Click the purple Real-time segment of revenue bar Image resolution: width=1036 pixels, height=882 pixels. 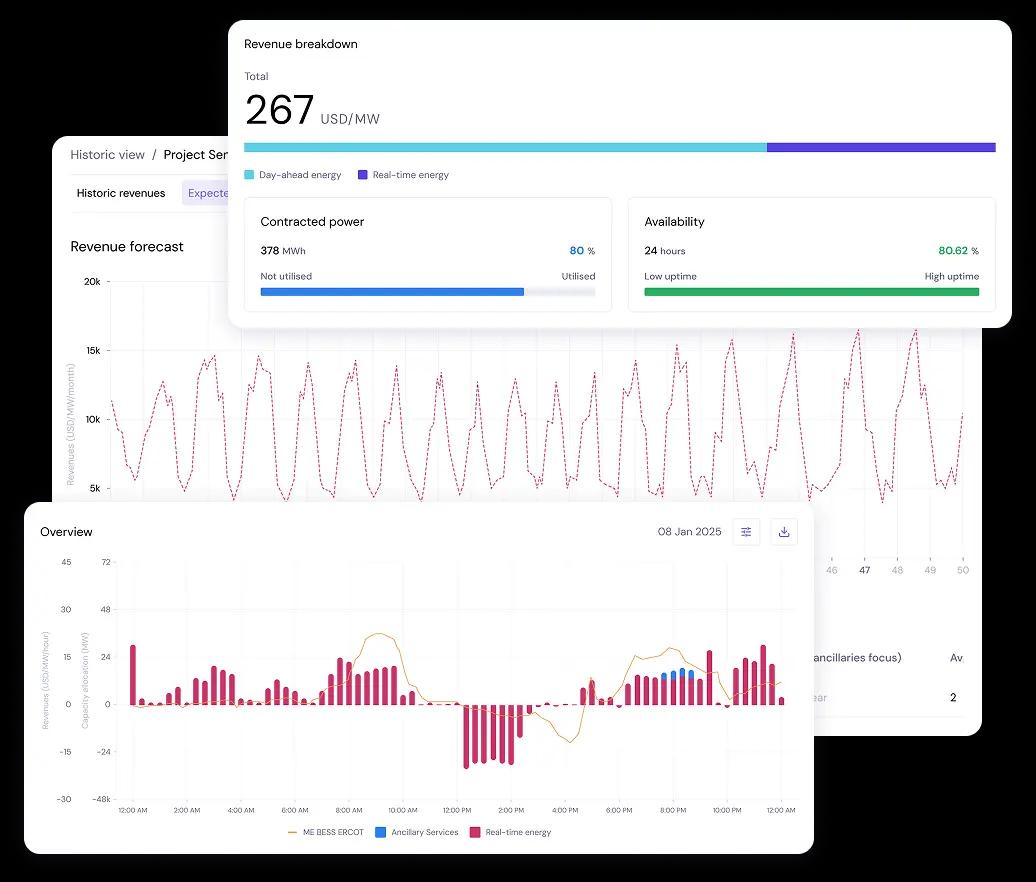pyautogui.click(x=880, y=147)
